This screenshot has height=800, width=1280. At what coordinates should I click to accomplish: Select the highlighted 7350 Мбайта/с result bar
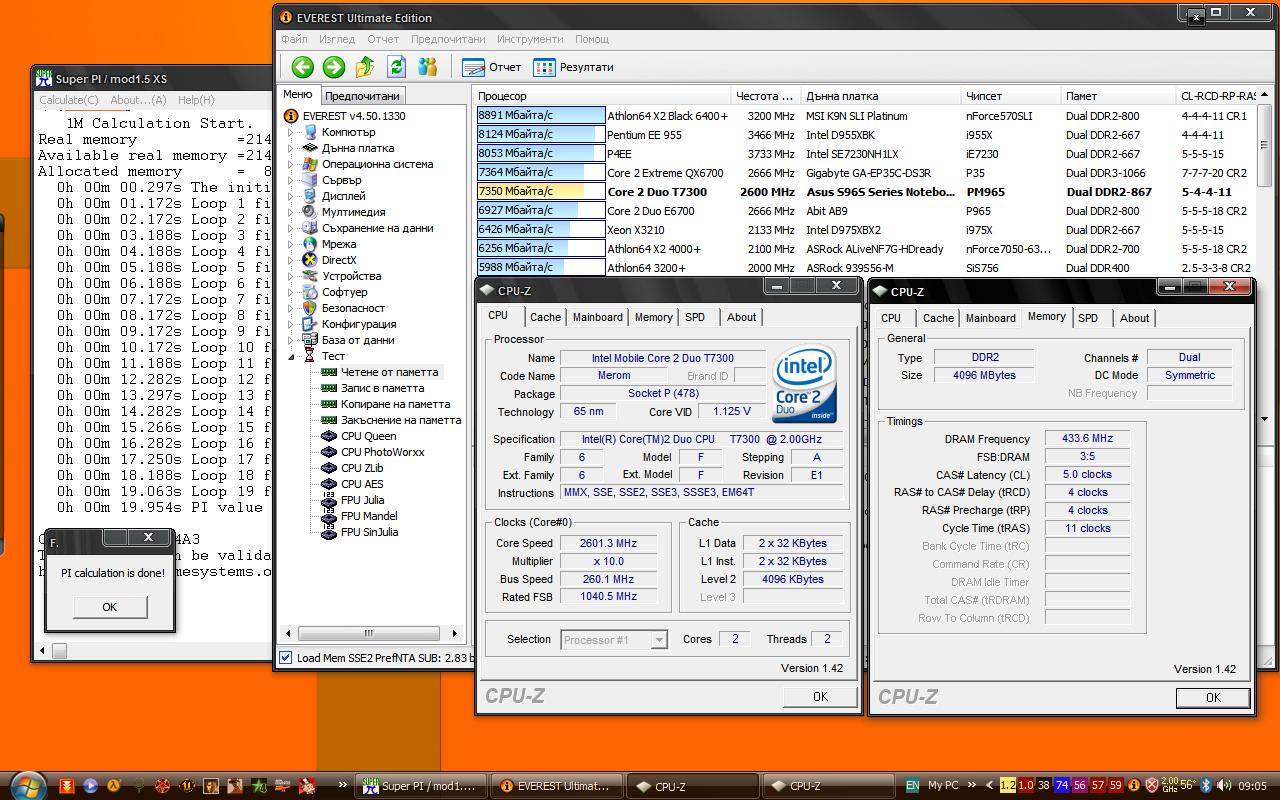[541, 192]
